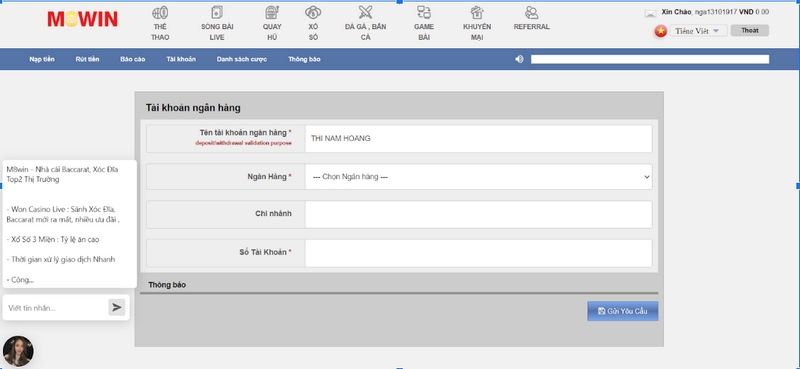Select the Đá Gà, Bắn Cá icon
The width and height of the screenshot is (800, 369).
(365, 12)
